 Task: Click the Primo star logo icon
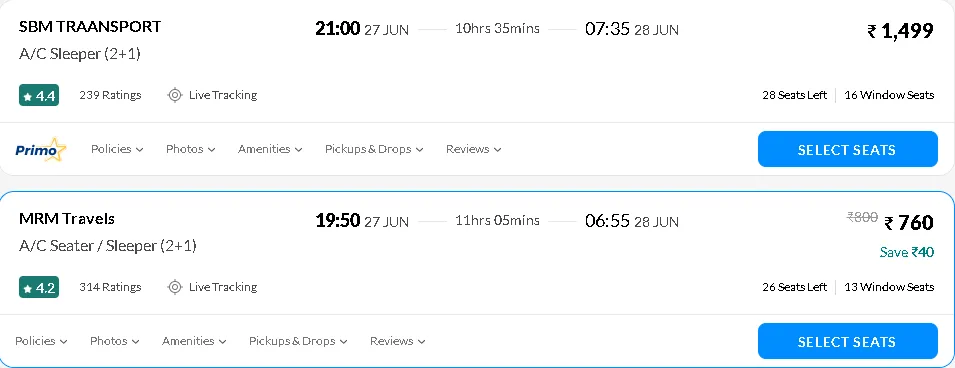click(41, 149)
